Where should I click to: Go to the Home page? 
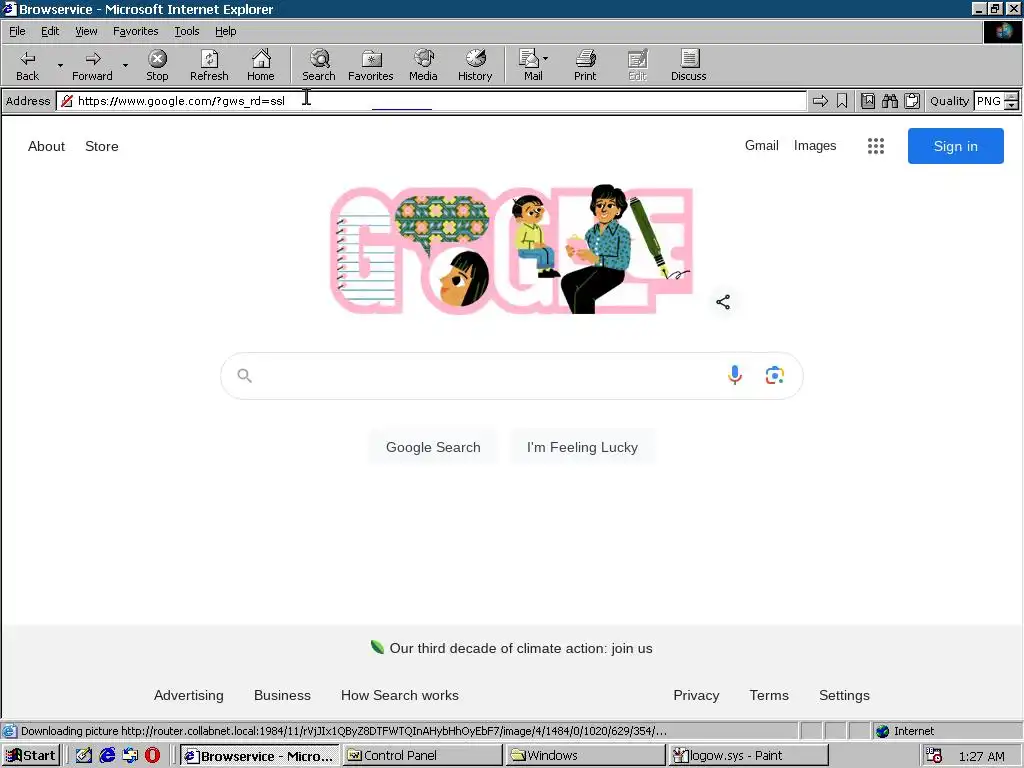261,65
